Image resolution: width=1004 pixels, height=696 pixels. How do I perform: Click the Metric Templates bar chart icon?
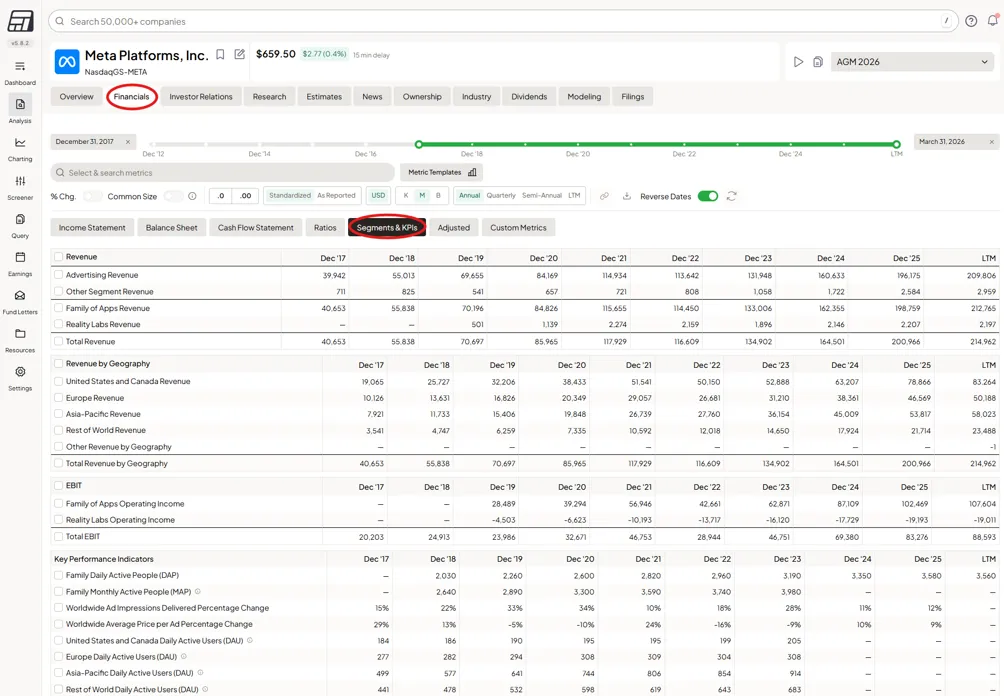[472, 172]
